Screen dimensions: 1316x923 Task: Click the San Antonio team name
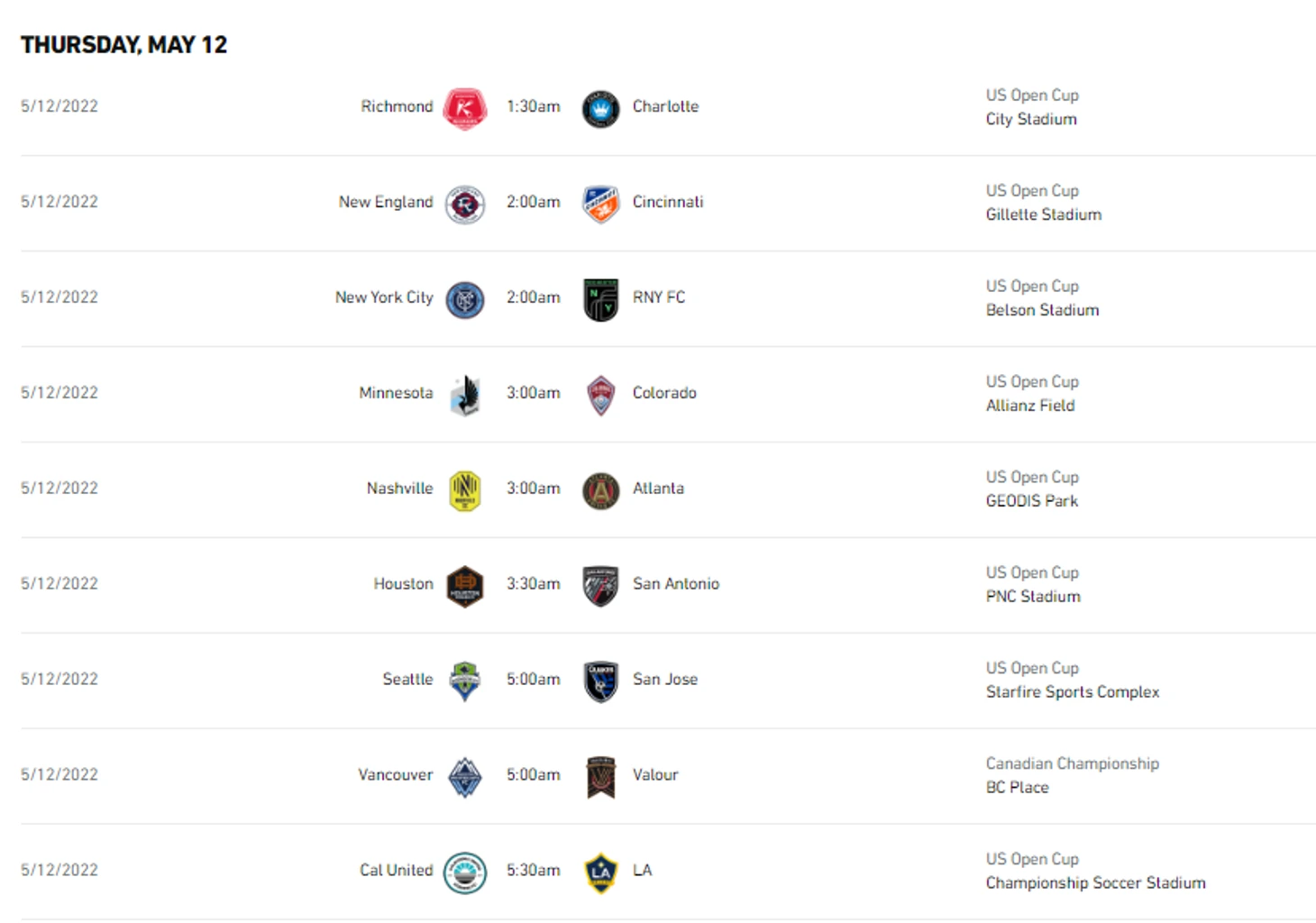point(676,584)
